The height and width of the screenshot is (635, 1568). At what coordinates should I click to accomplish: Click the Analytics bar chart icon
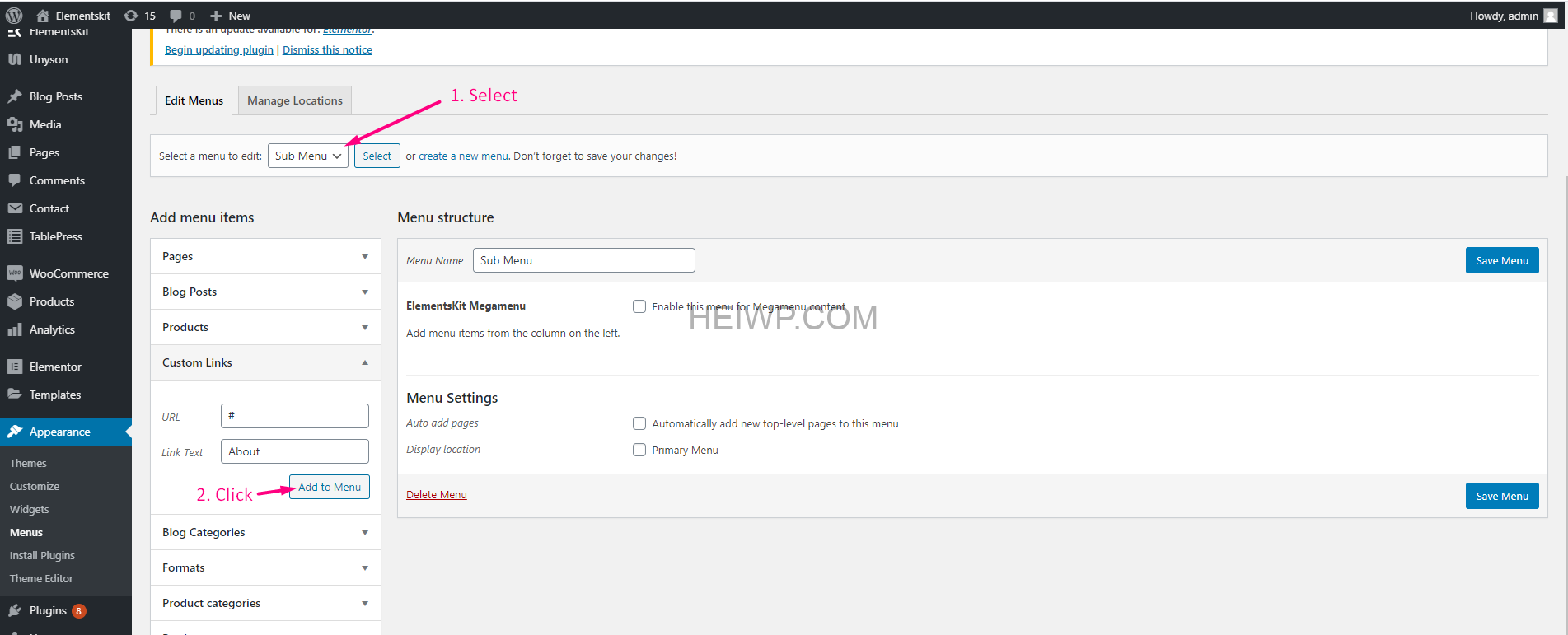point(15,329)
